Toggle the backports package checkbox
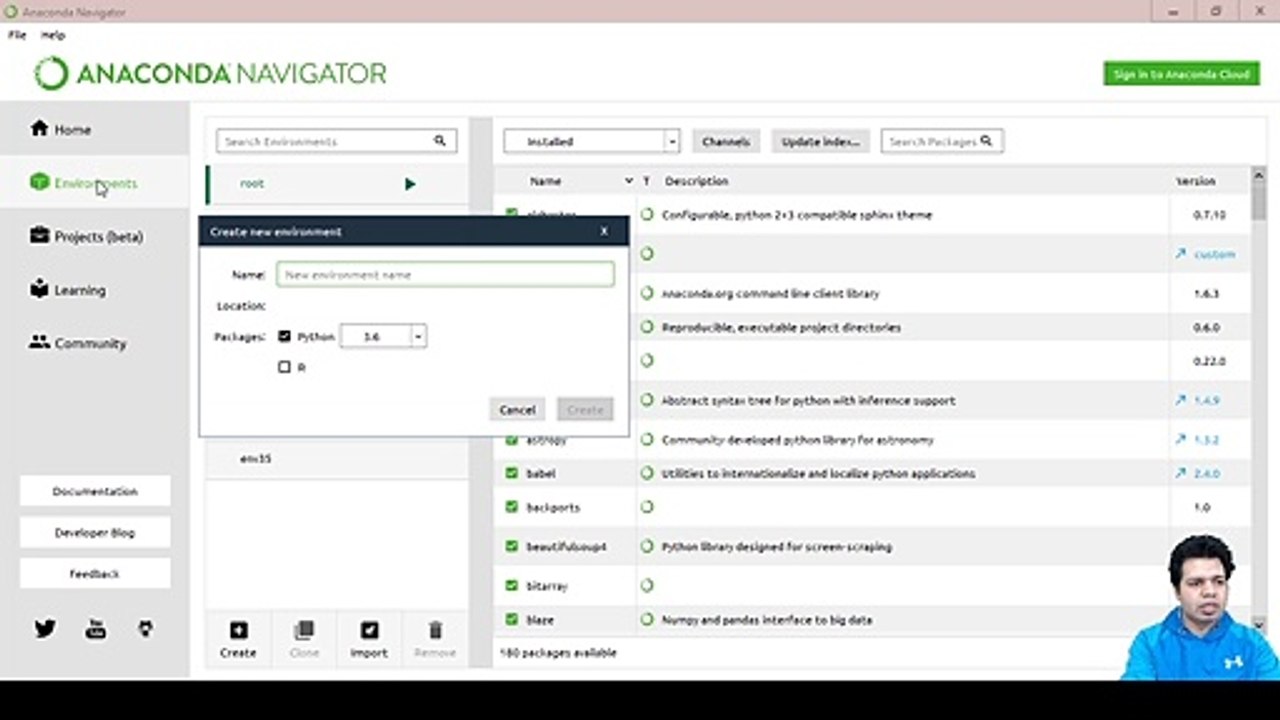The width and height of the screenshot is (1280, 720). 512,507
